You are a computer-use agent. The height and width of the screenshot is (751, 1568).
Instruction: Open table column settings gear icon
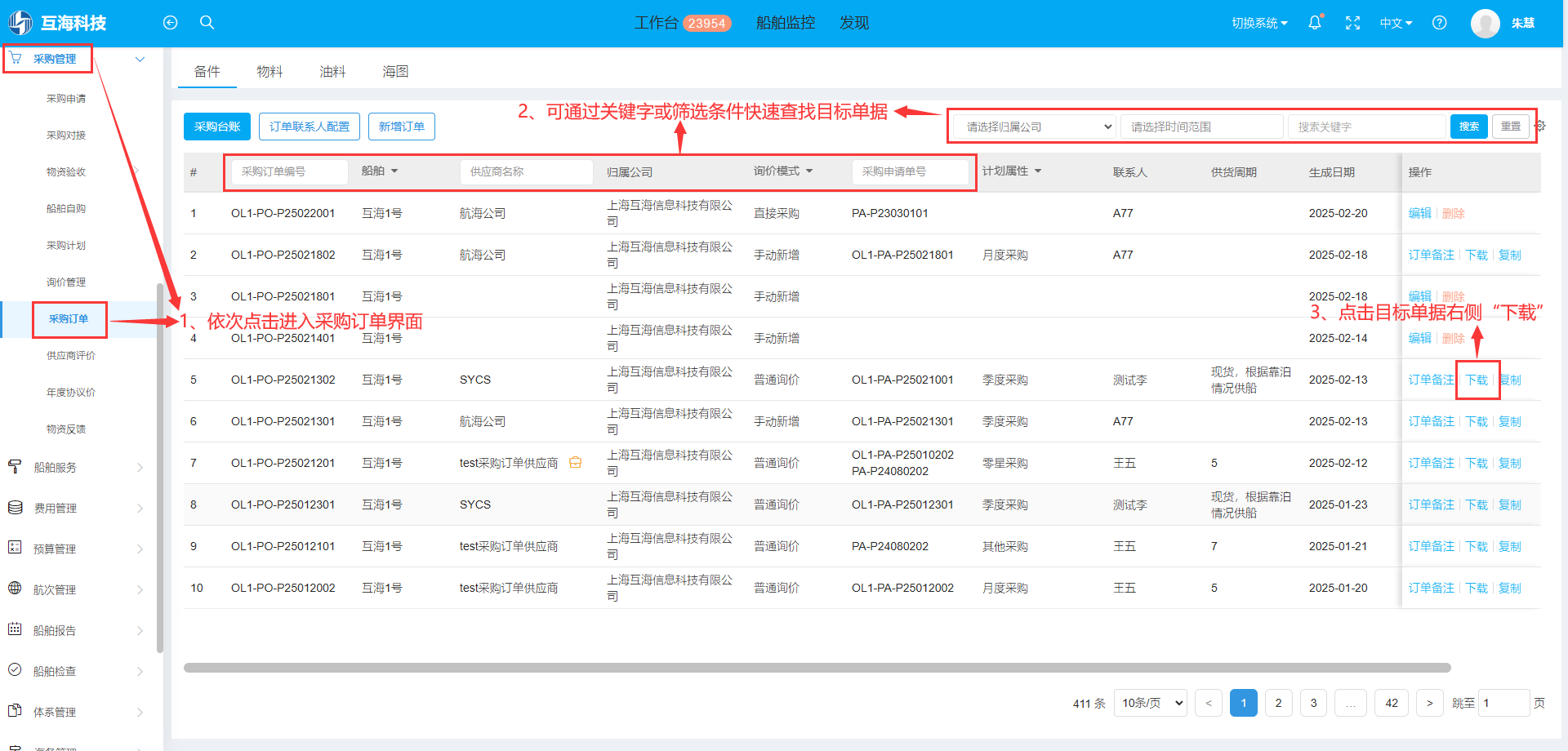[x=1541, y=127]
